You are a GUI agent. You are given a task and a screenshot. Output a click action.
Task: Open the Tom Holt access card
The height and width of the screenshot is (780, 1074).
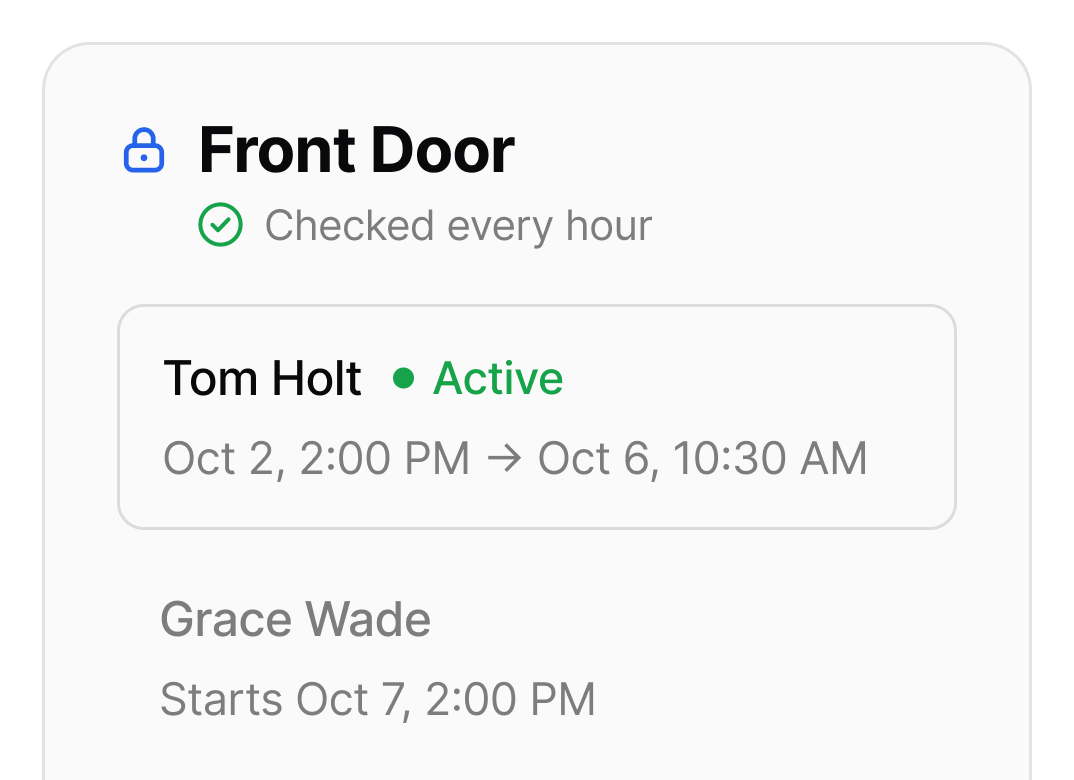537,417
